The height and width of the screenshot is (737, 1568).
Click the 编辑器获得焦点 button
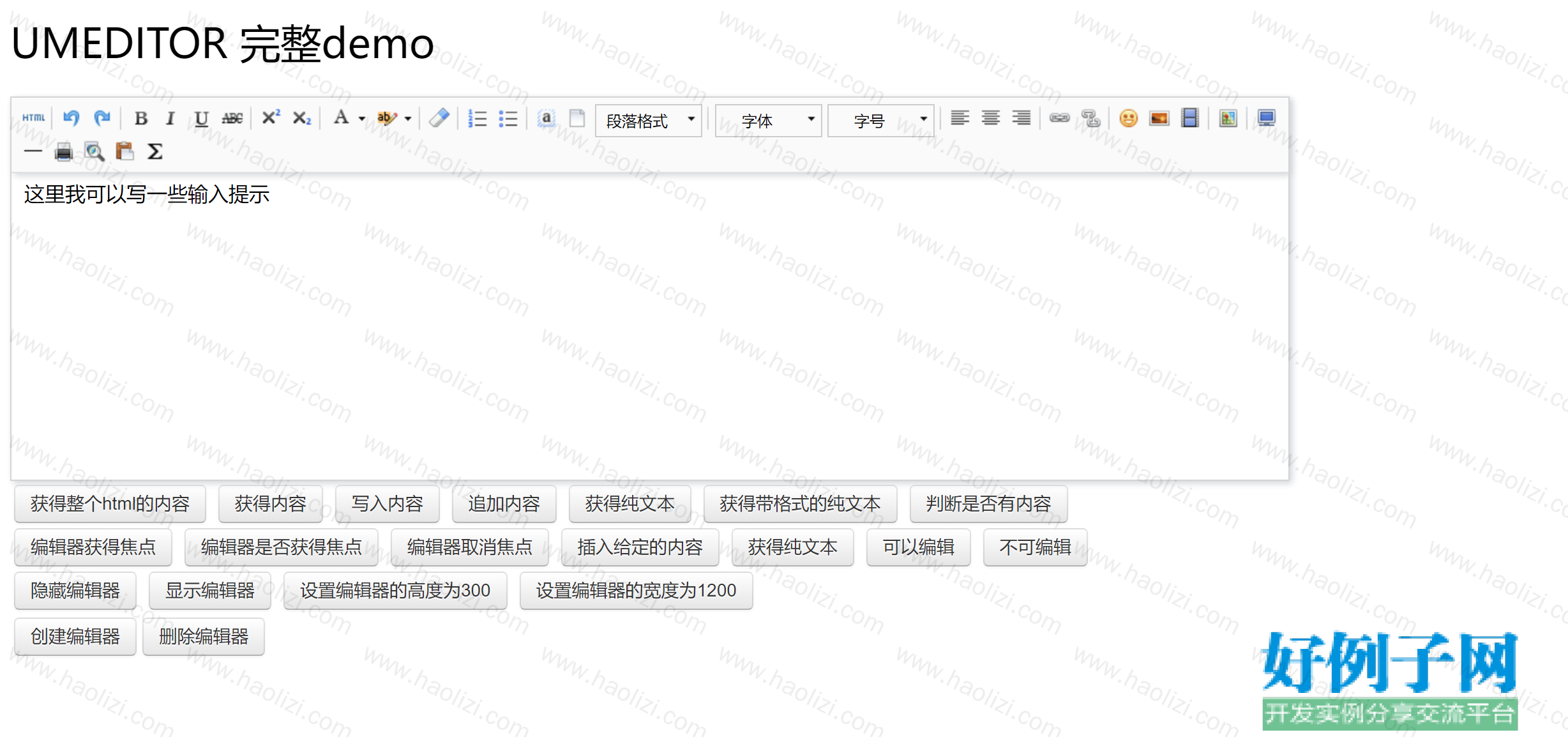[x=93, y=547]
